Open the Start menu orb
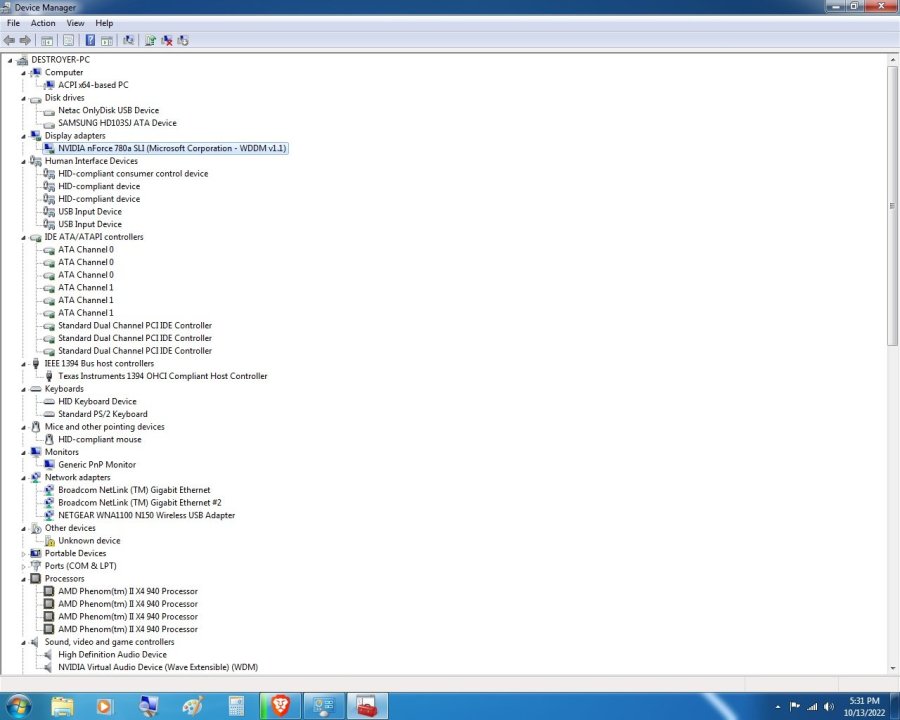 17,707
